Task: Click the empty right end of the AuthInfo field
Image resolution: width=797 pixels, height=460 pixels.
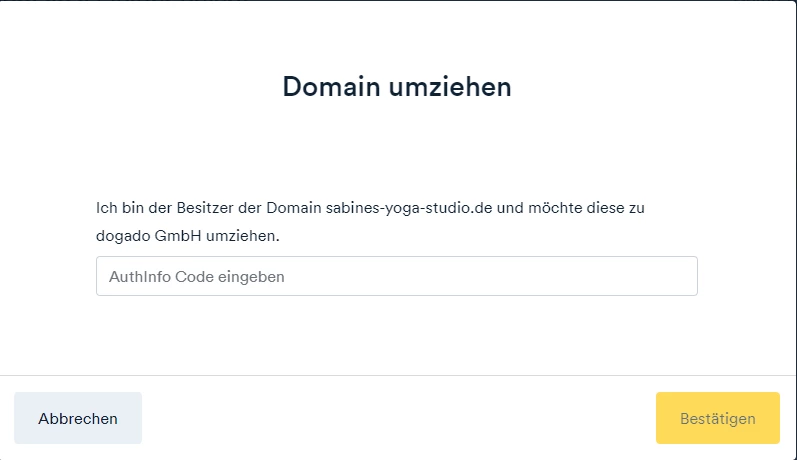Action: 635,276
